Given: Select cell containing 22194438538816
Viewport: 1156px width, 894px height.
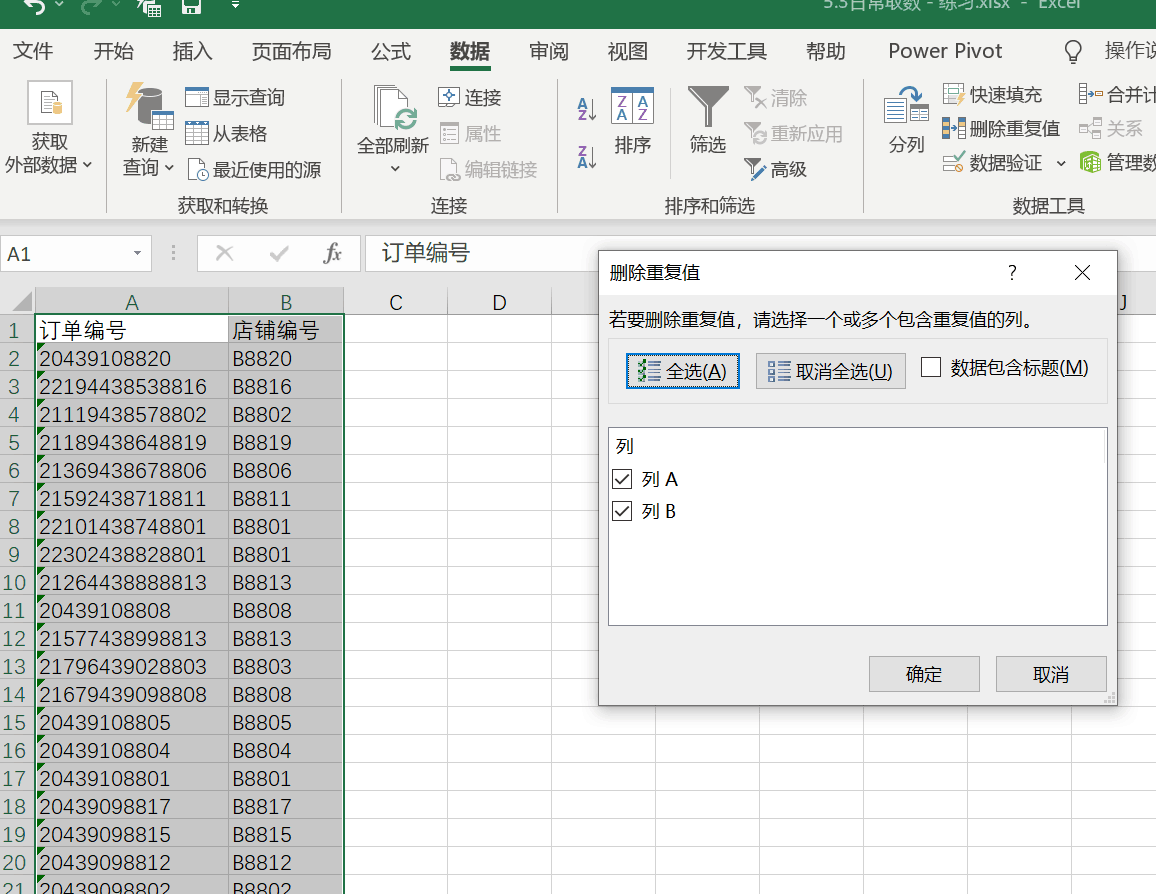Looking at the screenshot, I should coord(131,386).
